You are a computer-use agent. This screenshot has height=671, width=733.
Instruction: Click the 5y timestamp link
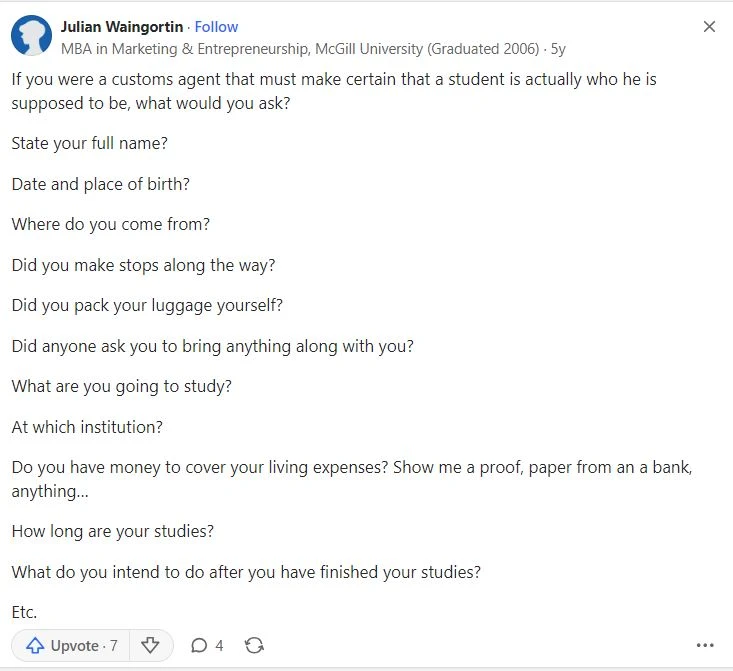(558, 49)
